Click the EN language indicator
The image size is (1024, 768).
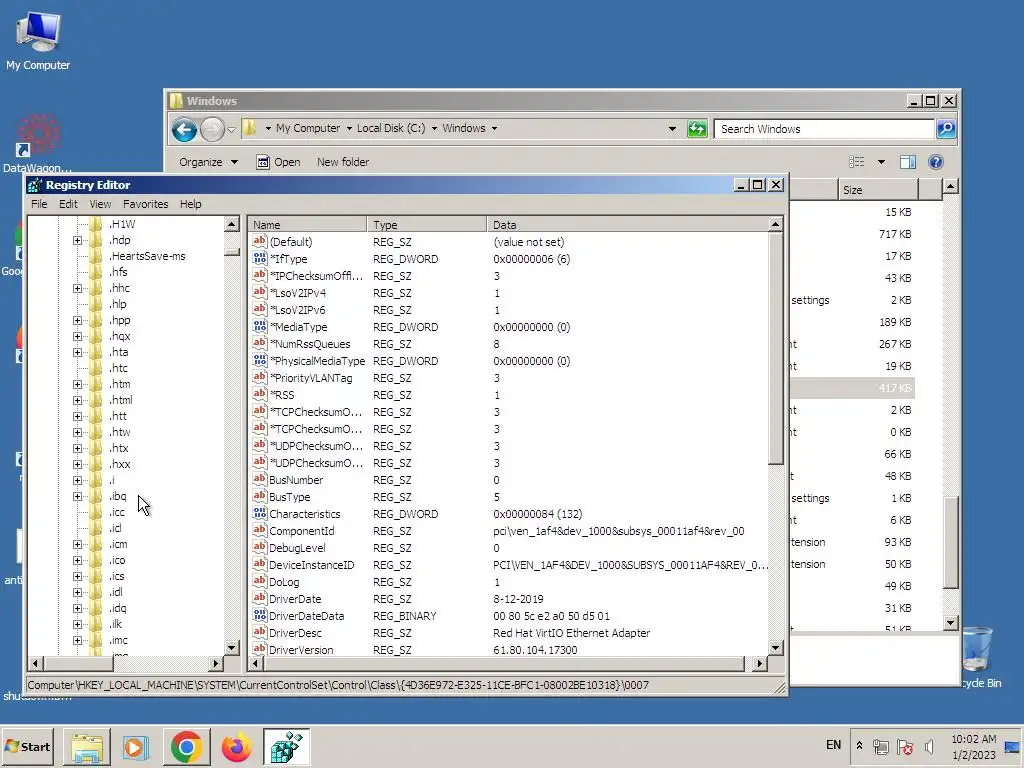point(833,745)
